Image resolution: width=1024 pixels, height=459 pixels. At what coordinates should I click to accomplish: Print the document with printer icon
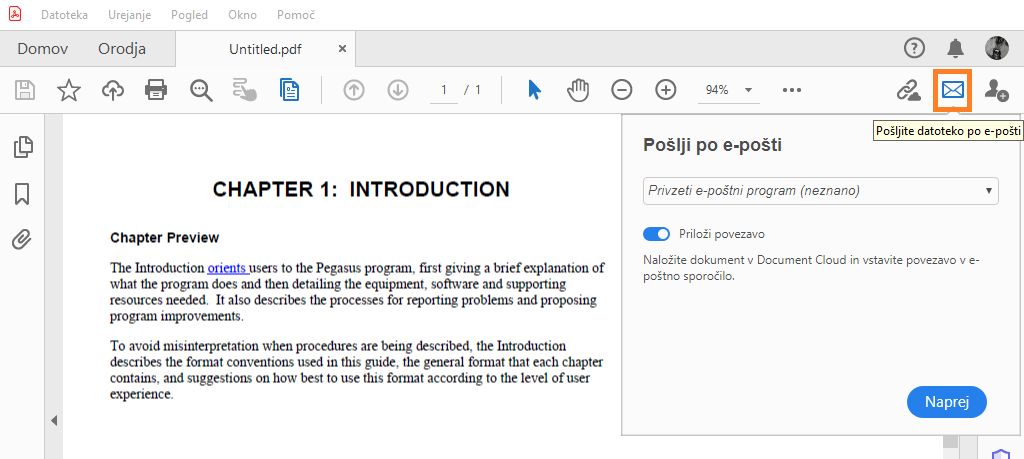click(x=156, y=90)
